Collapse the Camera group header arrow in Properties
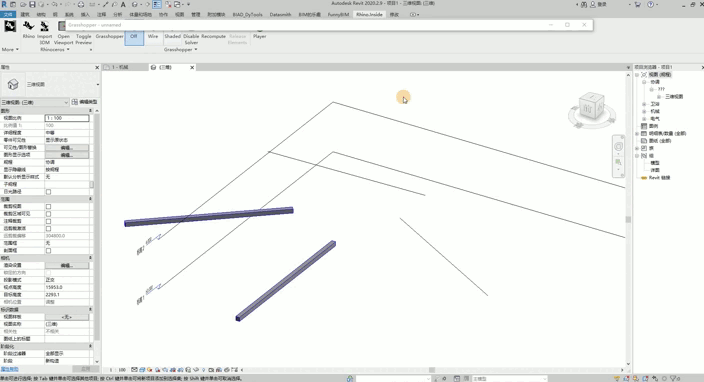The height and width of the screenshot is (382, 704). tap(90, 258)
